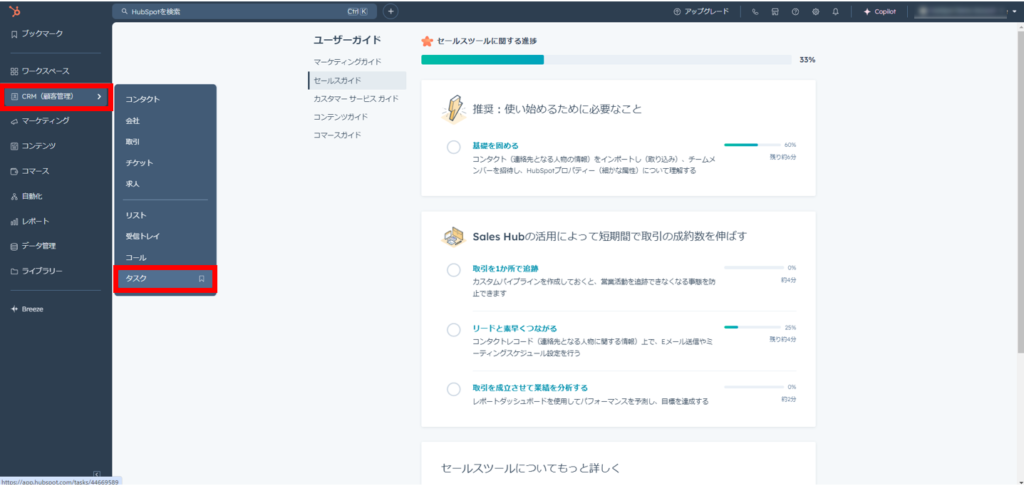Focus the HubSpotを検索 search field
The width and height of the screenshot is (1024, 486).
coord(244,11)
